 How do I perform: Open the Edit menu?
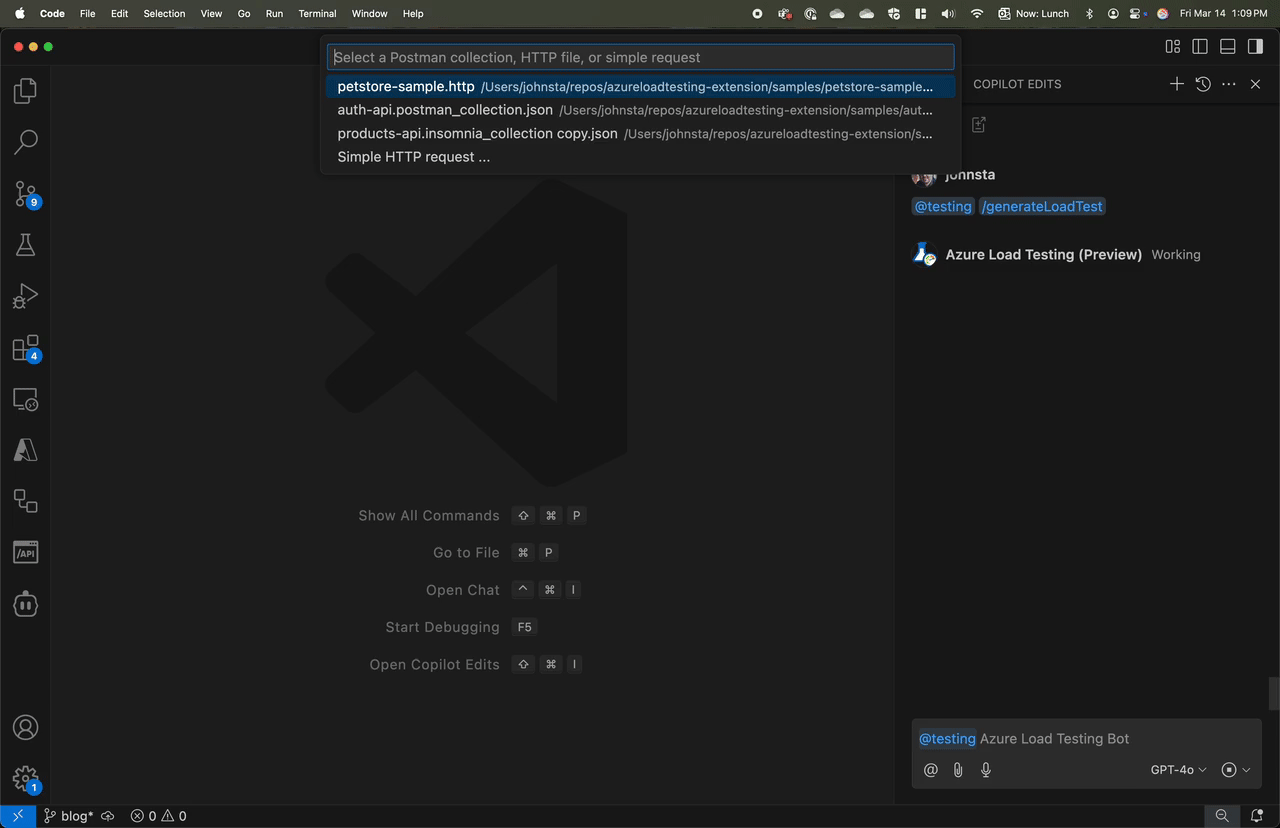120,14
